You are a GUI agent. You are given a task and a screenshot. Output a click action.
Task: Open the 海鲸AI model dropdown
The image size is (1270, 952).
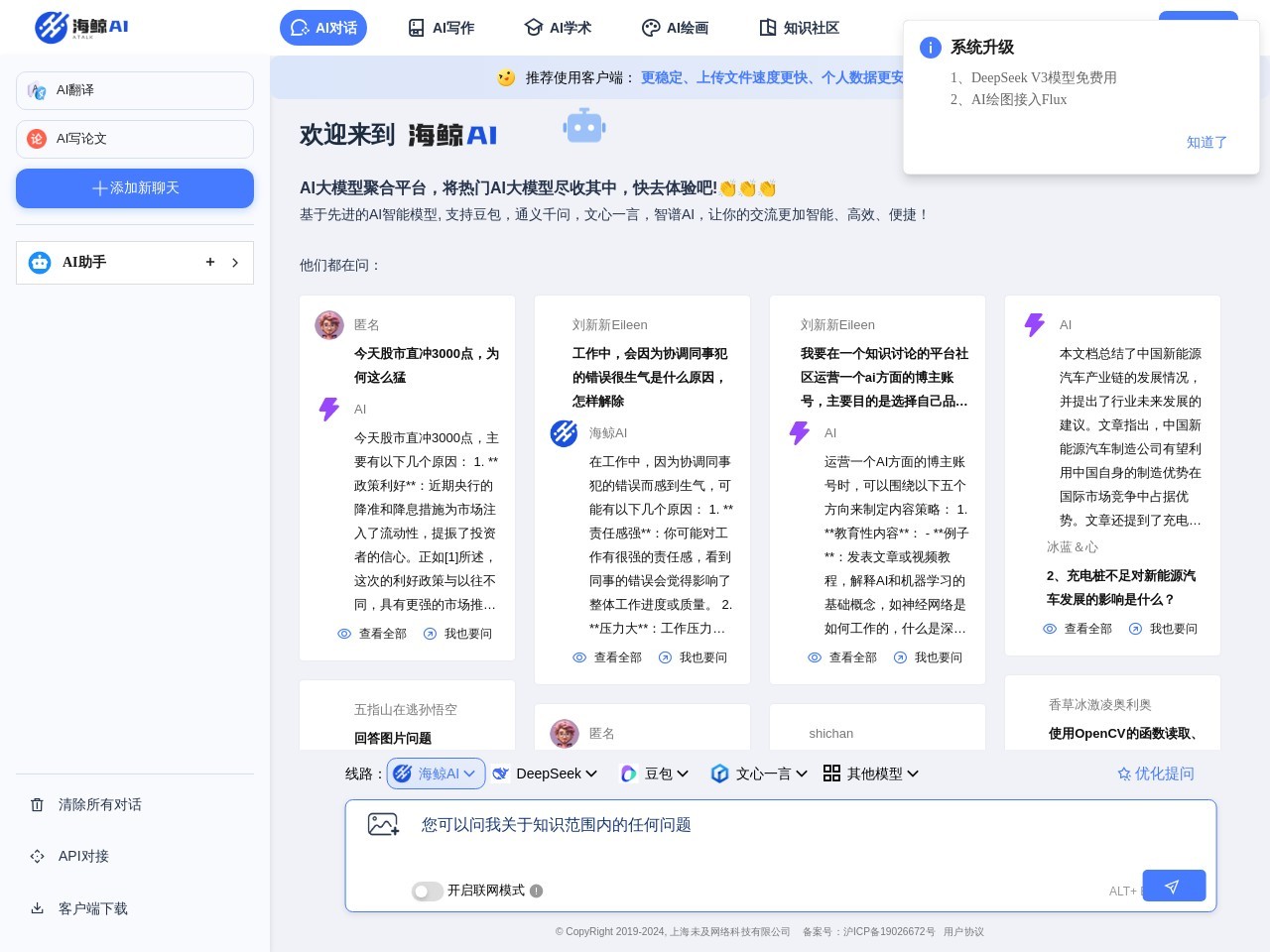click(437, 773)
